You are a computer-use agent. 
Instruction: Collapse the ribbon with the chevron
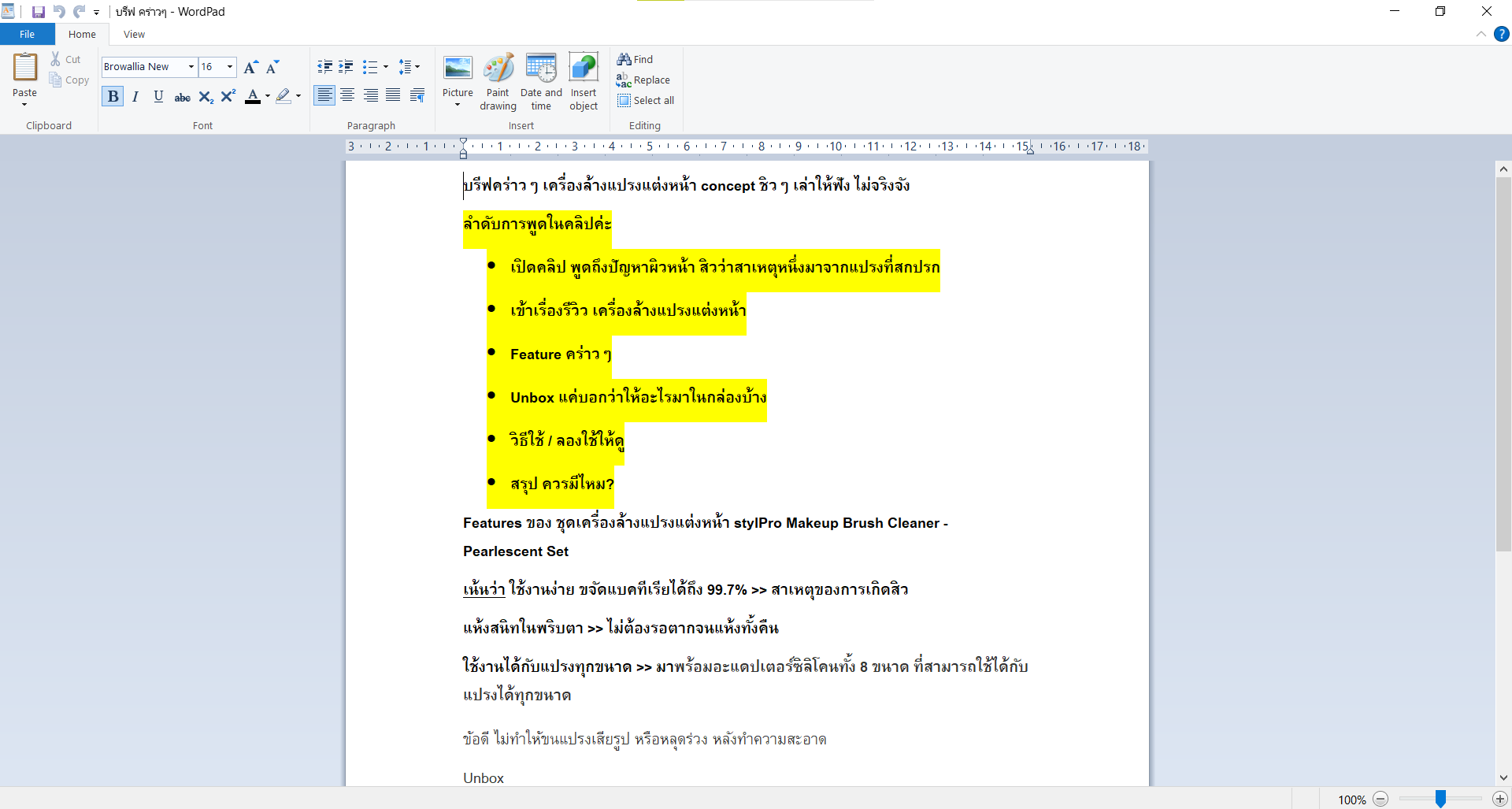click(1481, 34)
